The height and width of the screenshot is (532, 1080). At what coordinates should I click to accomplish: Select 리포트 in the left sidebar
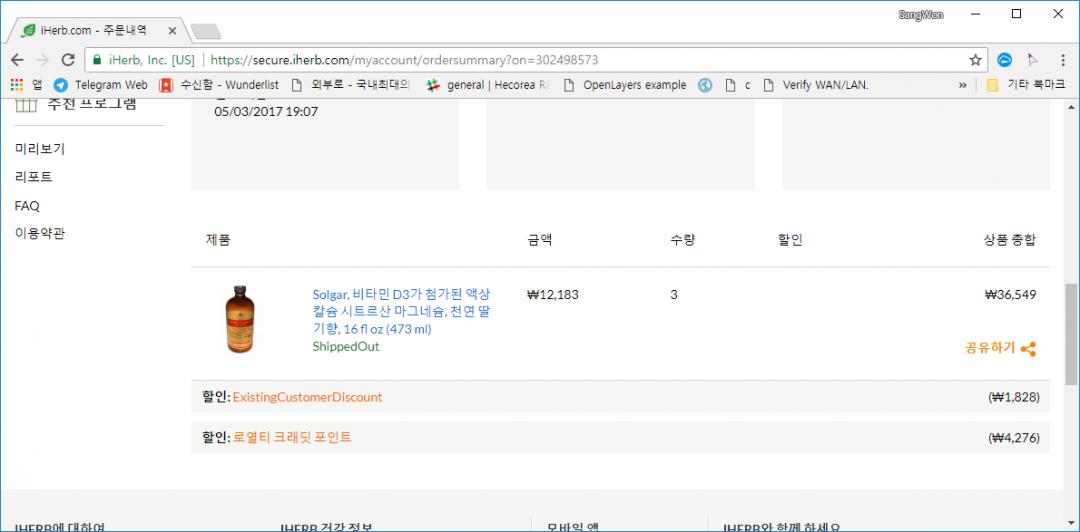34,177
